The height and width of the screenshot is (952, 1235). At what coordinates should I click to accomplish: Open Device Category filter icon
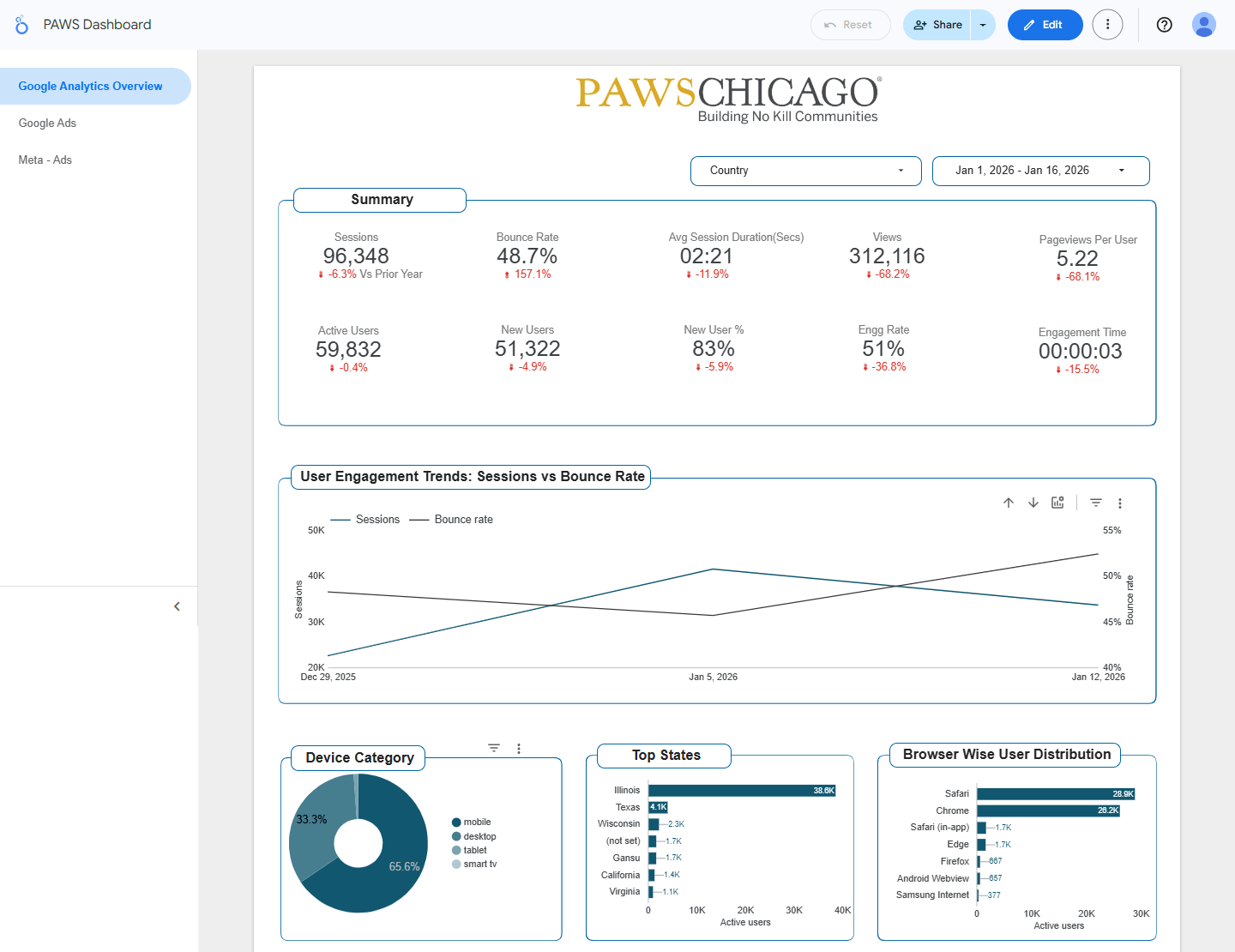(494, 748)
